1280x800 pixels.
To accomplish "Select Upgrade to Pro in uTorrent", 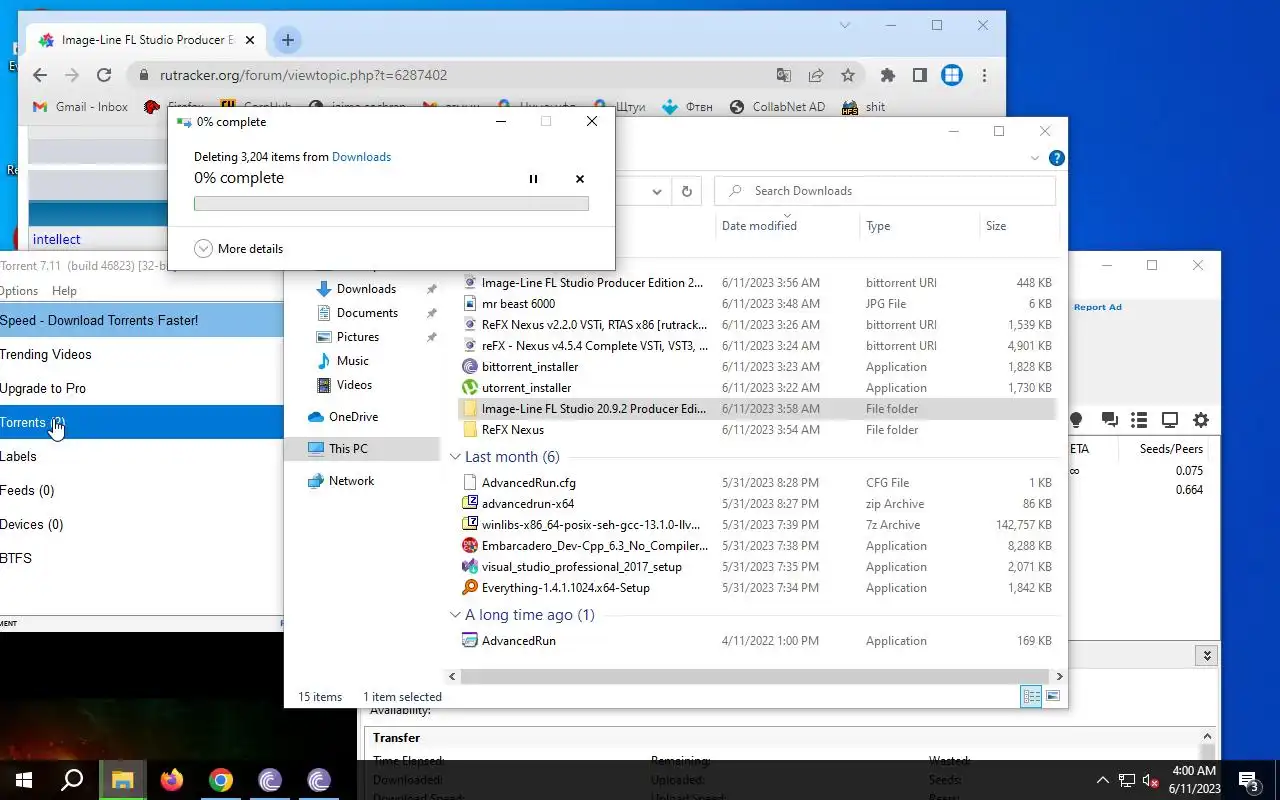I will [43, 389].
